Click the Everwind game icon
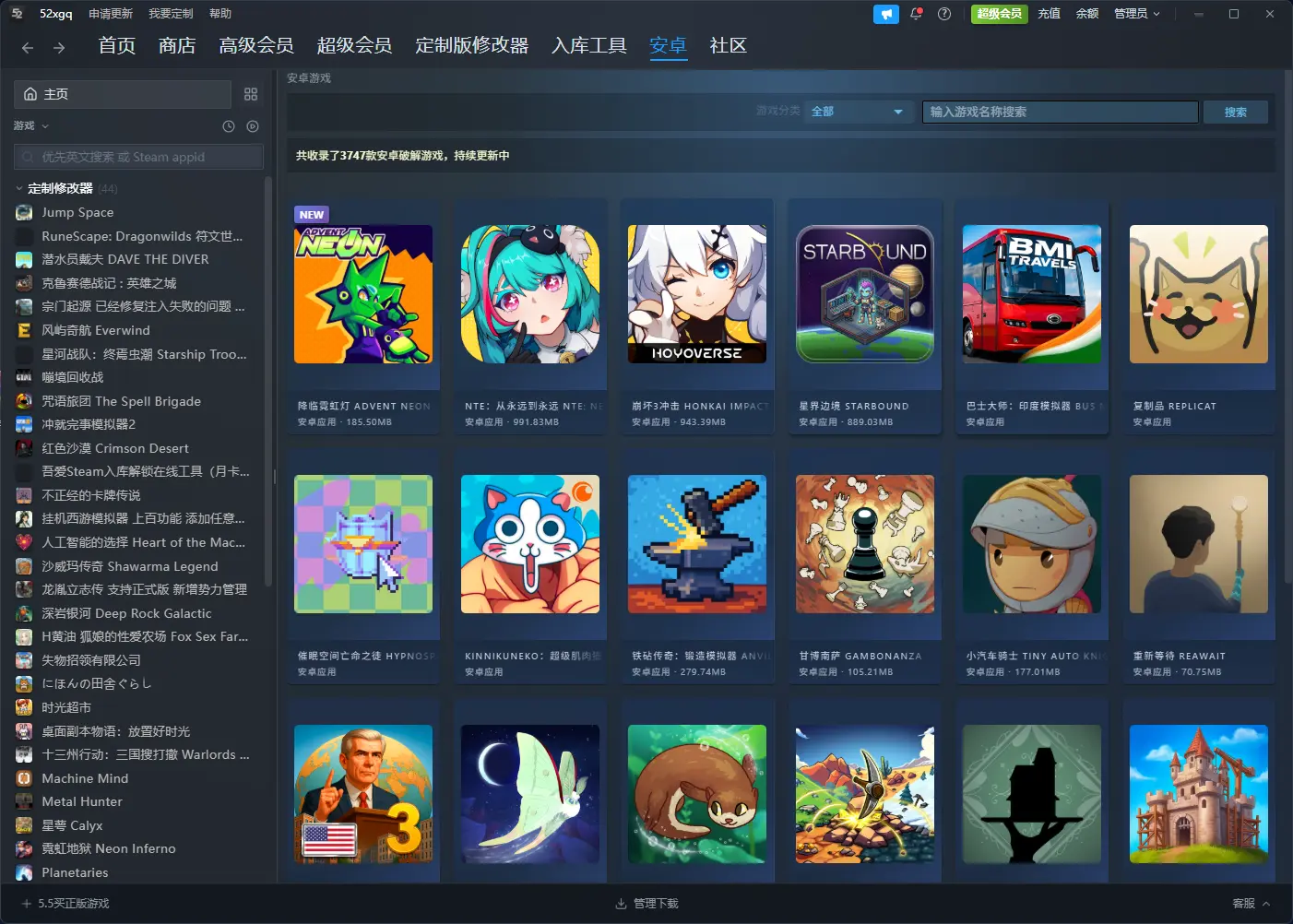This screenshot has height=924, width=1293. [24, 330]
